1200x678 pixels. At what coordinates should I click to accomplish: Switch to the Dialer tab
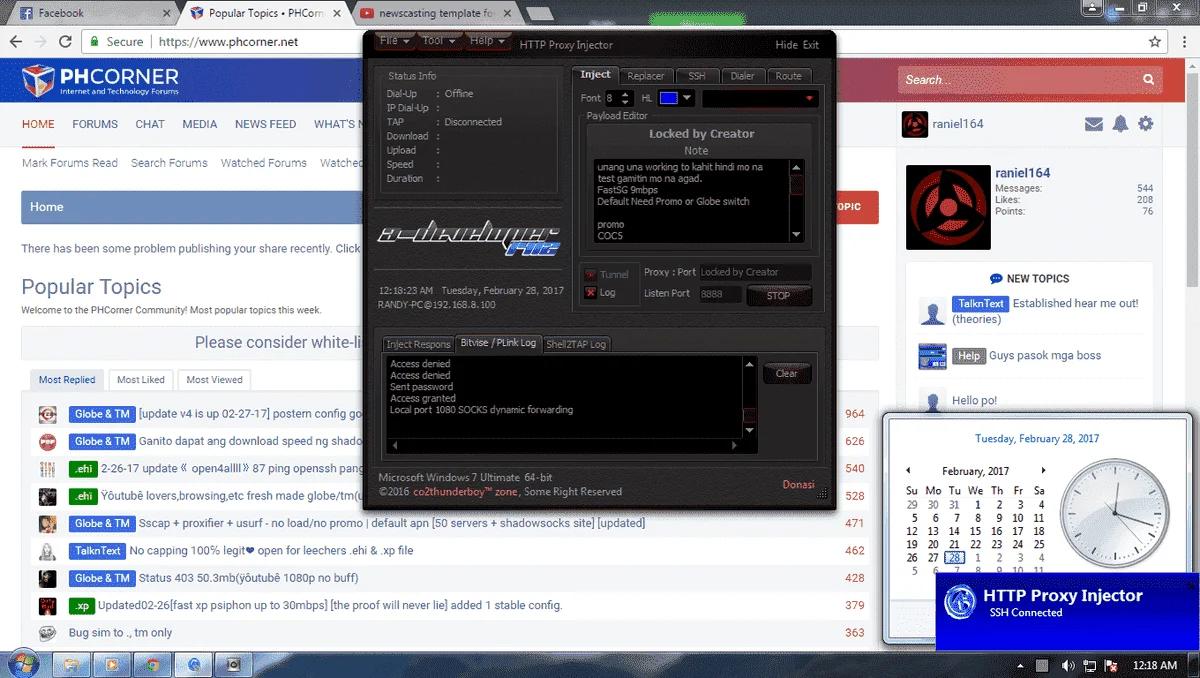pos(742,76)
